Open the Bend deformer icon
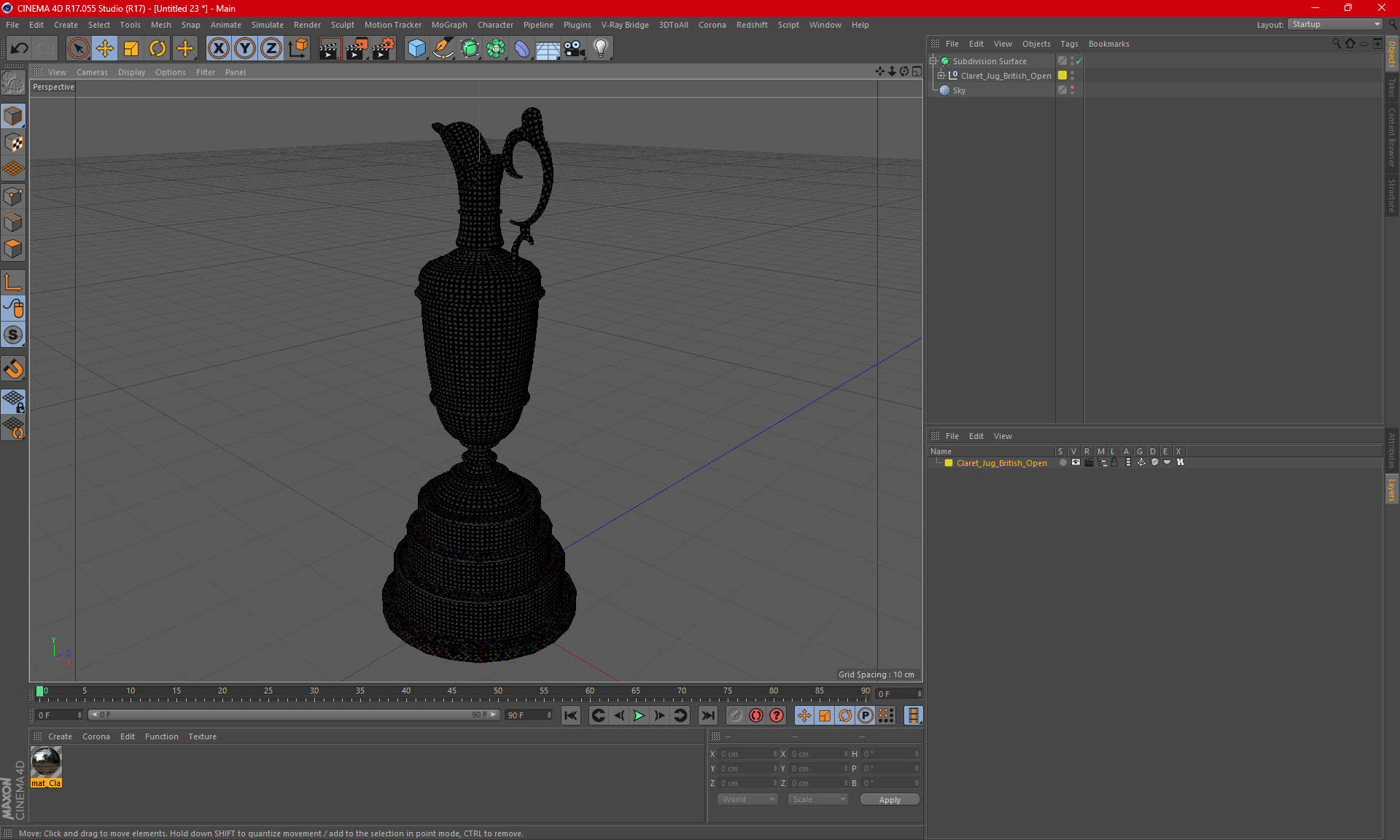The height and width of the screenshot is (840, 1400). click(522, 49)
